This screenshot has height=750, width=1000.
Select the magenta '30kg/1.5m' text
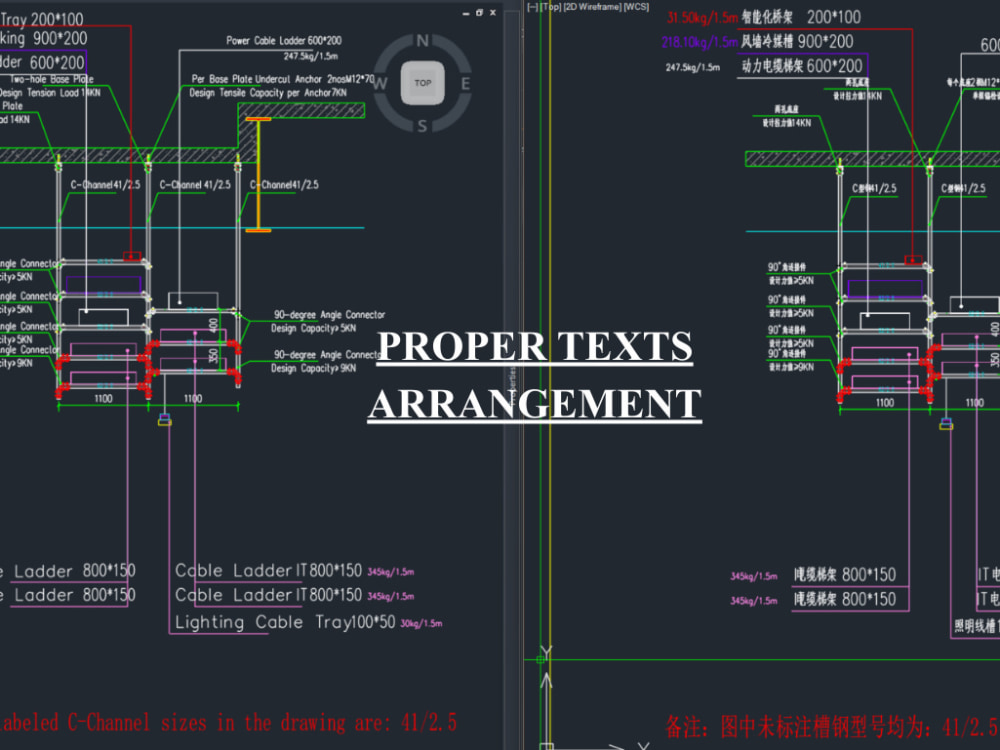(x=421, y=624)
